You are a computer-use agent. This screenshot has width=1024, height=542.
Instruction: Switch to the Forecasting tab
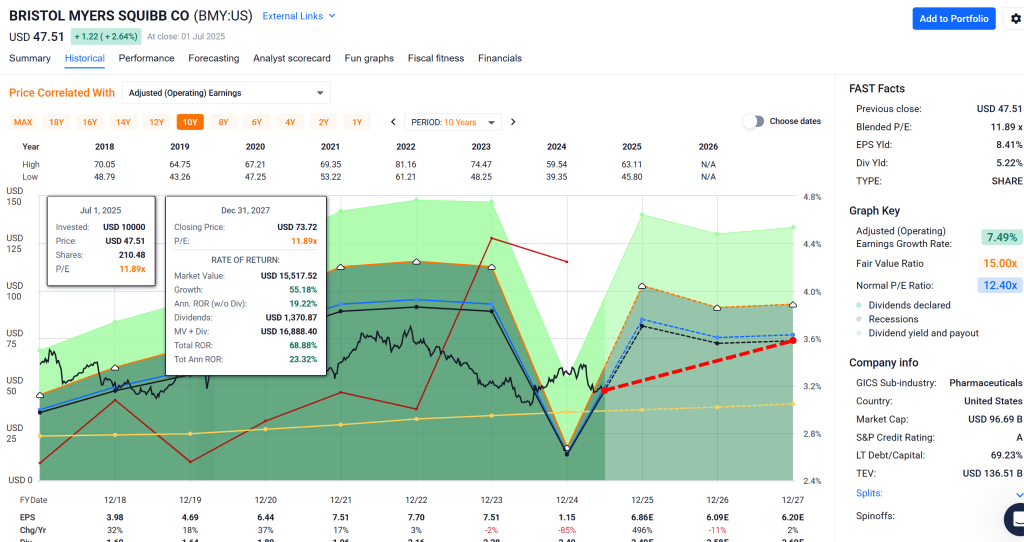pos(214,58)
